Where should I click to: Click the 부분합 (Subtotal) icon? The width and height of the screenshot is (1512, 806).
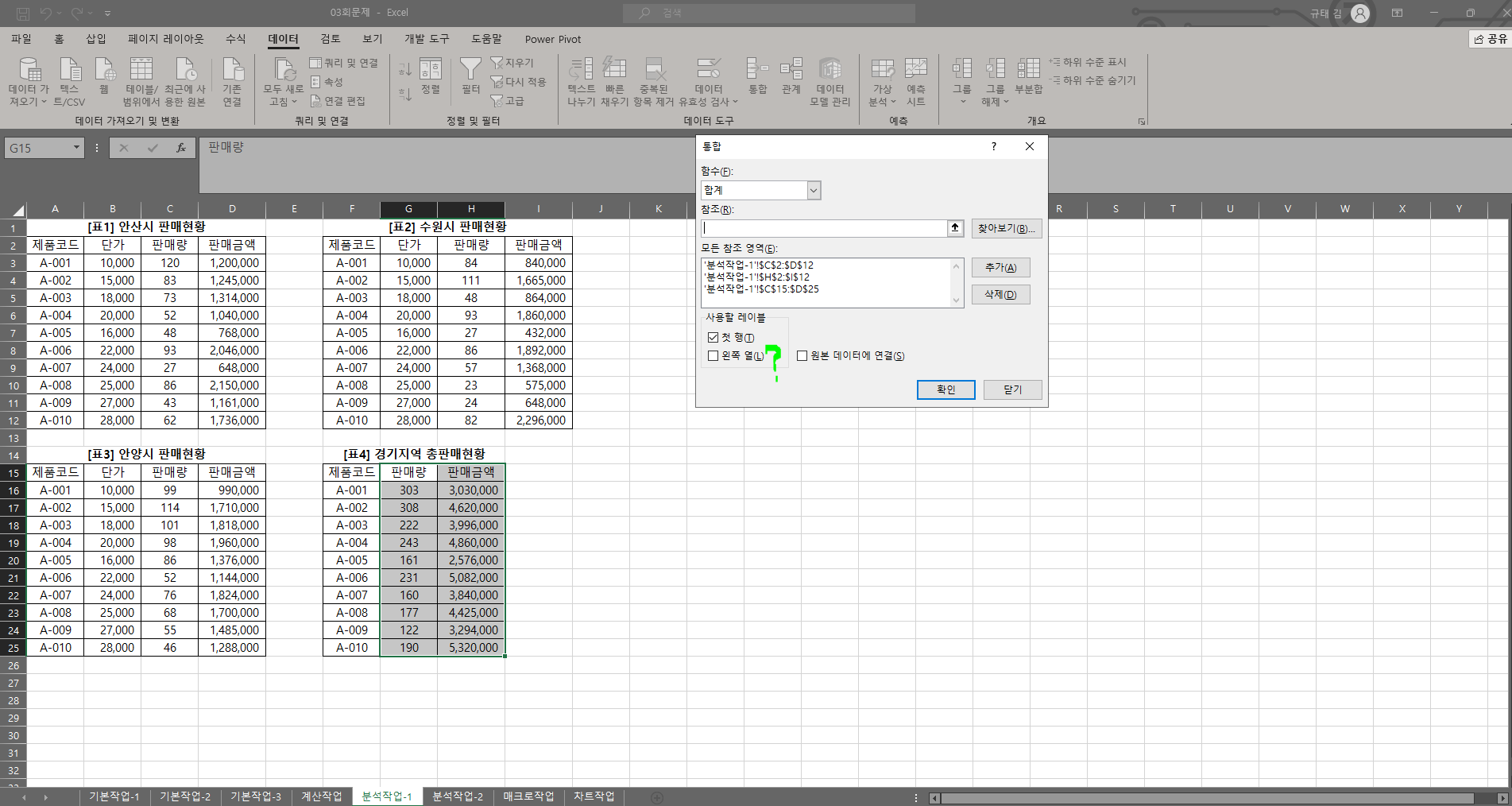pos(1028,72)
